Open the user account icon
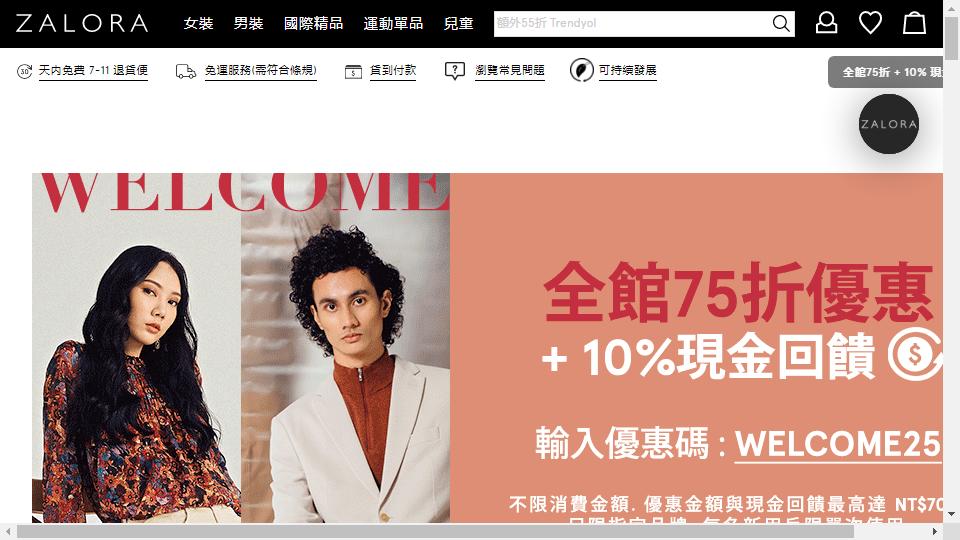Image resolution: width=960 pixels, height=540 pixels. 826,23
